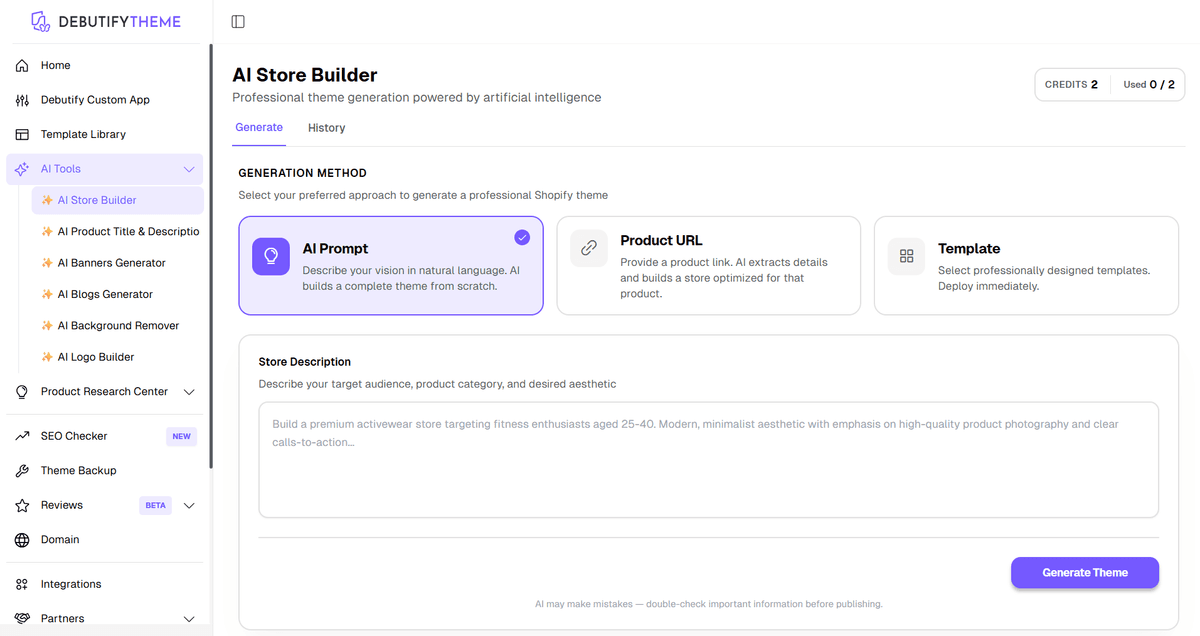Click the Product Research Center lightbulb icon
1200x636 pixels.
(22, 392)
